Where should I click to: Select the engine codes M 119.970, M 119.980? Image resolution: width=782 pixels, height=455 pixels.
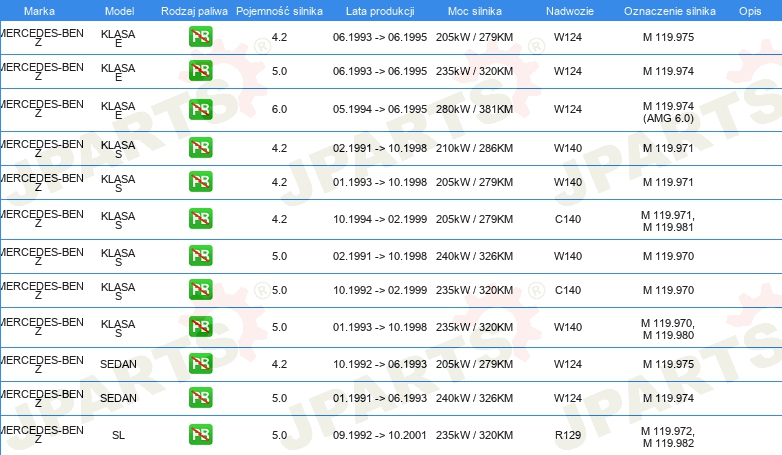[x=668, y=329]
